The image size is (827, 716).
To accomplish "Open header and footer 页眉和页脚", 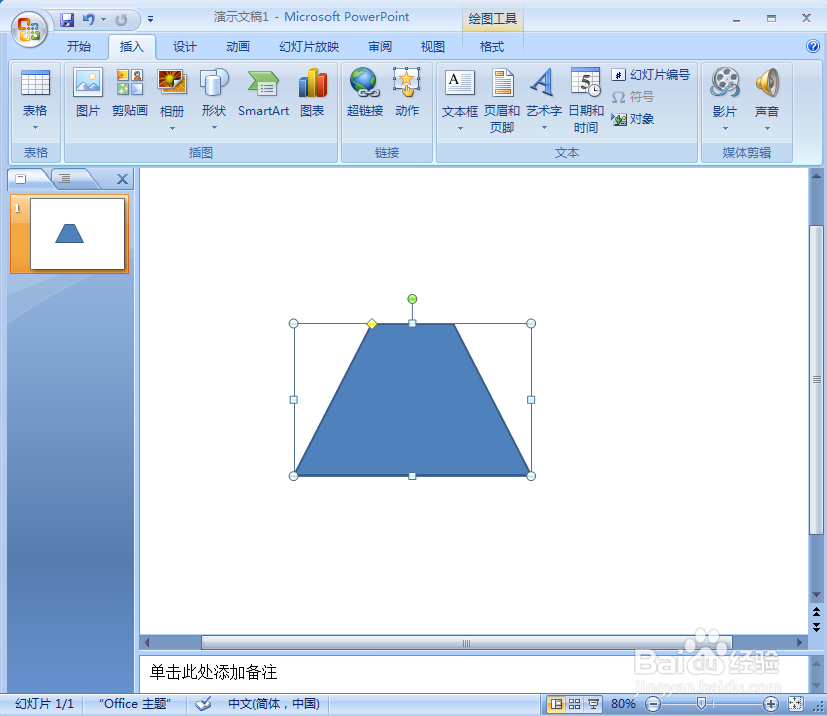I will coord(502,100).
